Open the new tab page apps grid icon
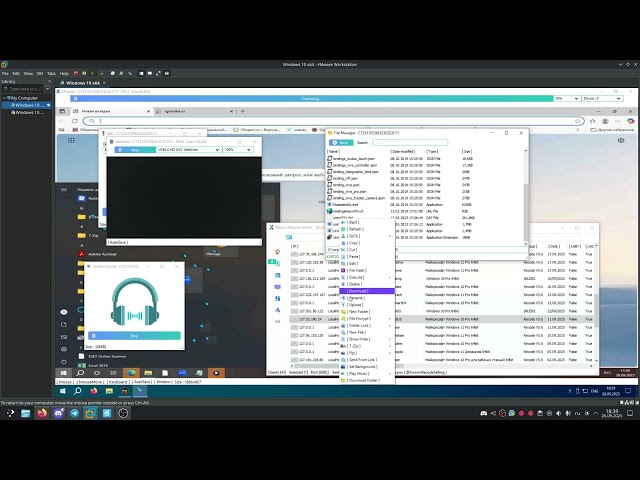Viewport: 640px width, 480px height. pos(71,140)
